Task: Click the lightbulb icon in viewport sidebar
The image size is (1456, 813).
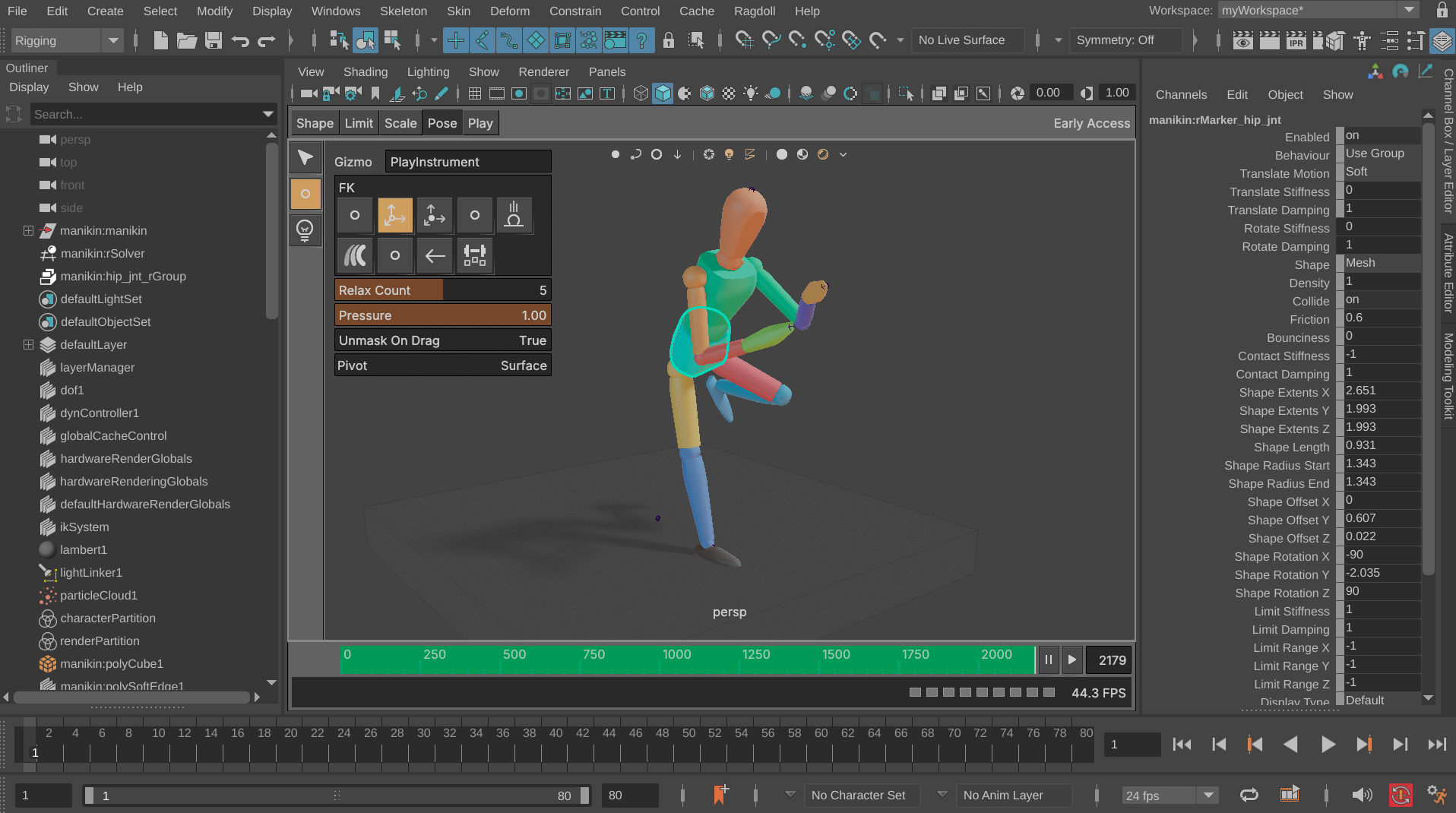Action: coord(305,229)
